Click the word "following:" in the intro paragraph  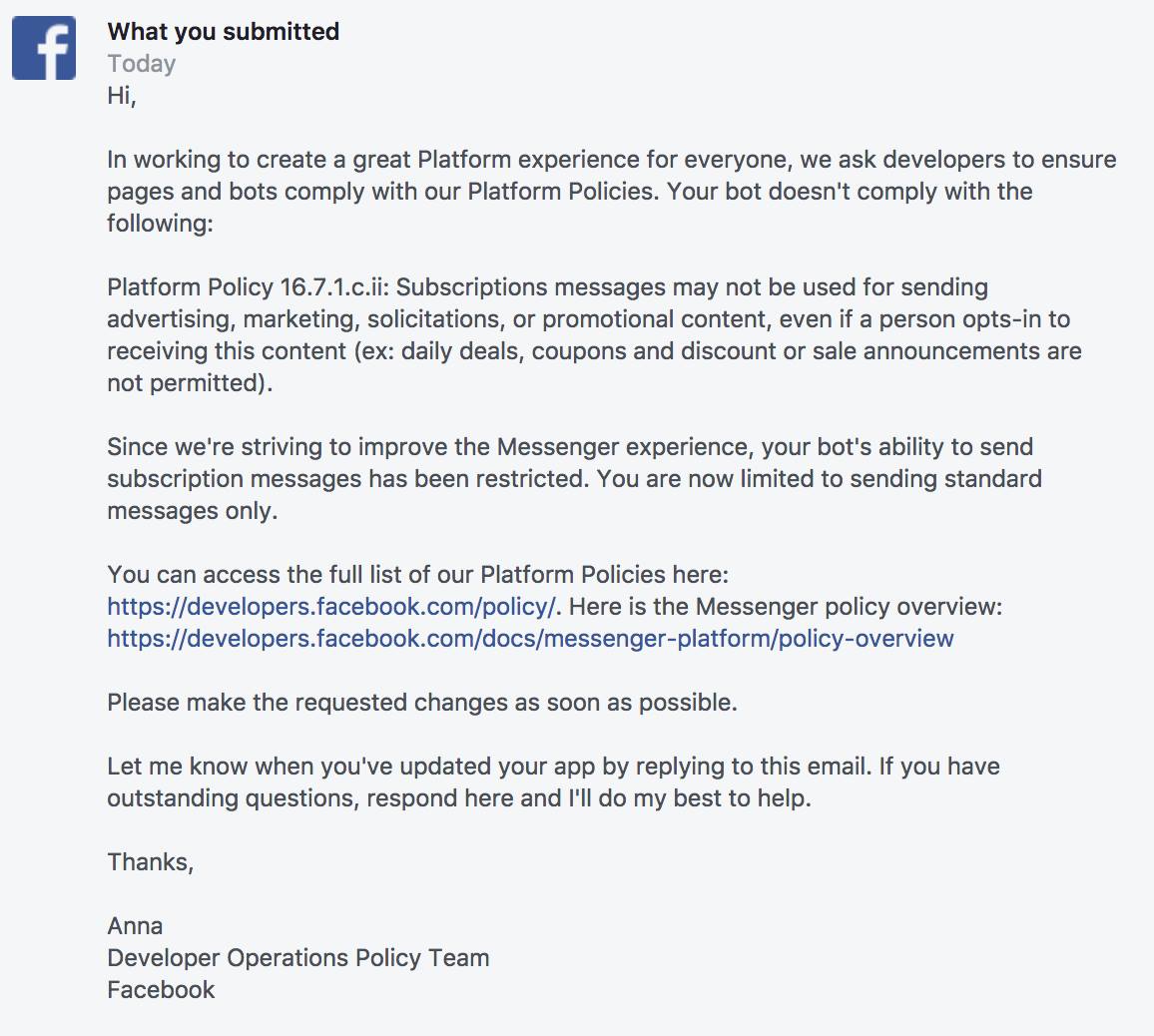(160, 224)
